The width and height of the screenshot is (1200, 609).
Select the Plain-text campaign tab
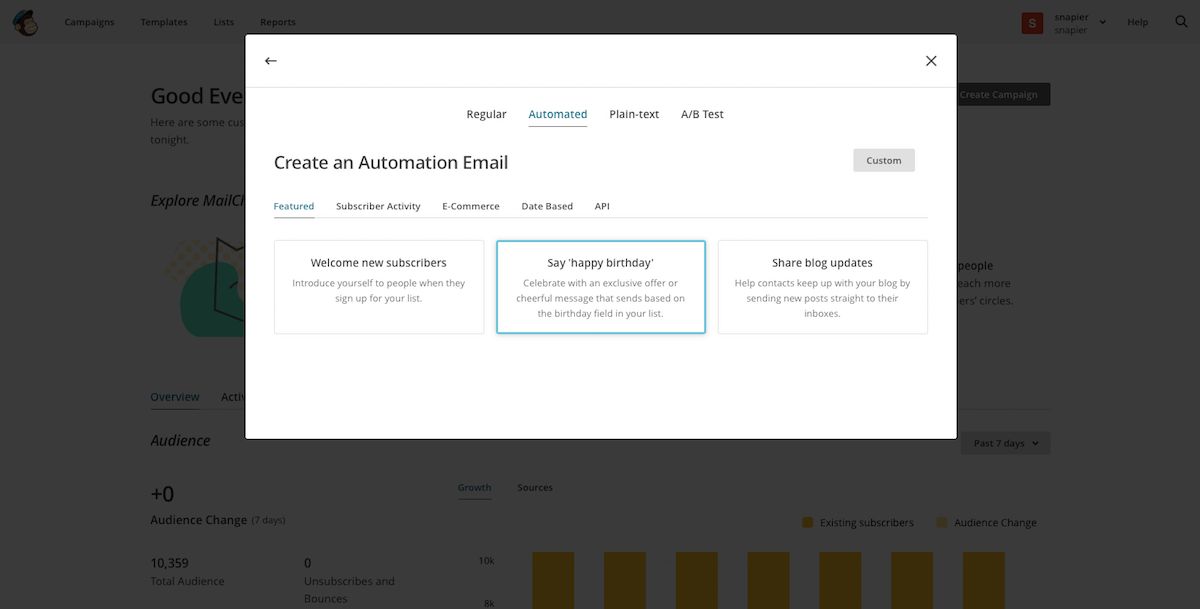[x=634, y=114]
